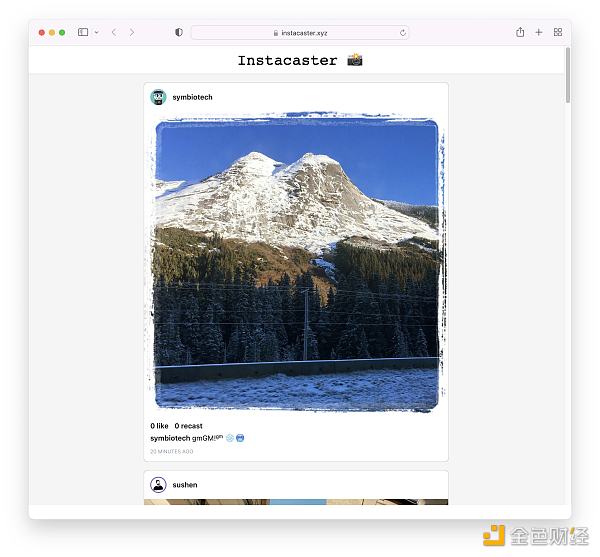Click the 0 recast count
The width and height of the screenshot is (600, 557).
tap(188, 426)
